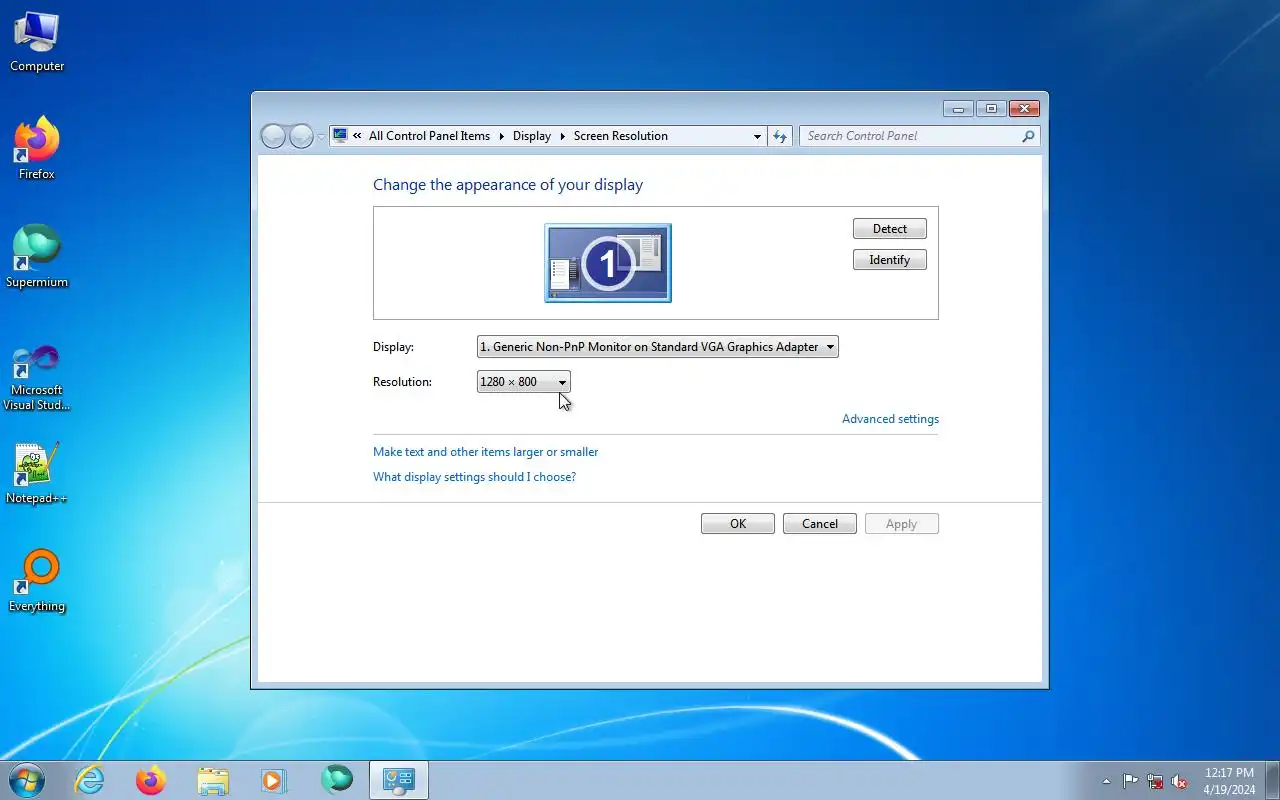Click Show Desktop strip in taskbar corner

(x=1273, y=781)
